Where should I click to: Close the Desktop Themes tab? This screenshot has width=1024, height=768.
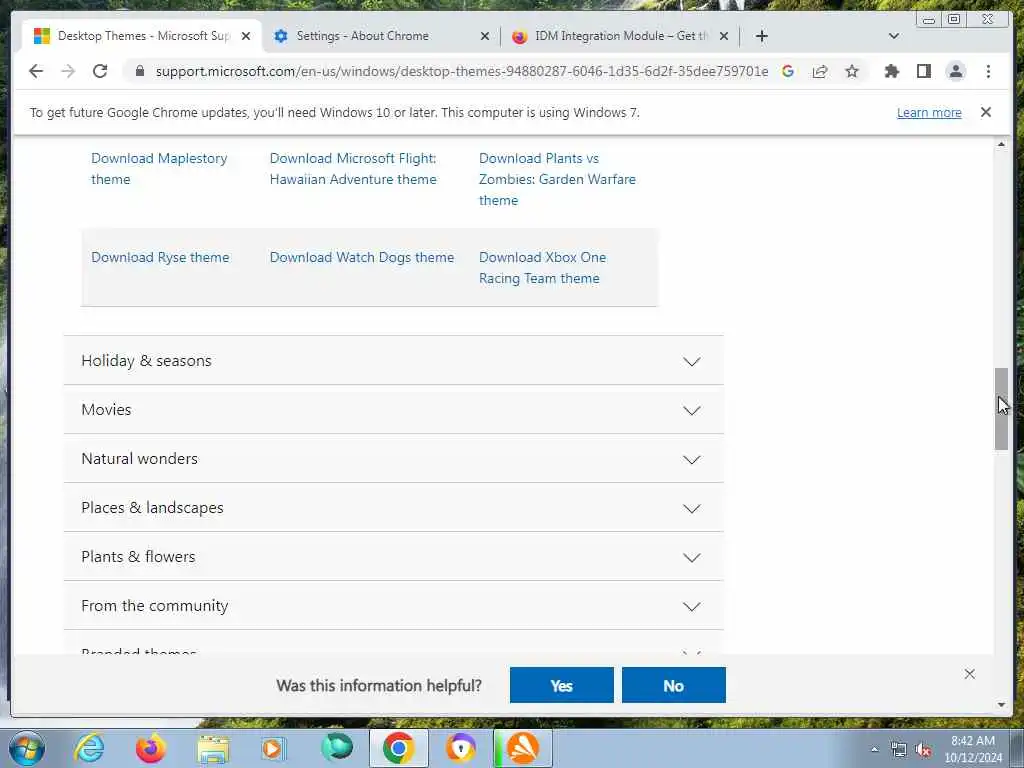pyautogui.click(x=246, y=36)
